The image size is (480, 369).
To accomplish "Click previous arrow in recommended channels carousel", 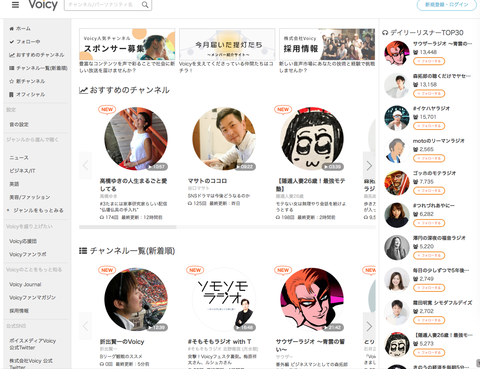I will [85, 166].
